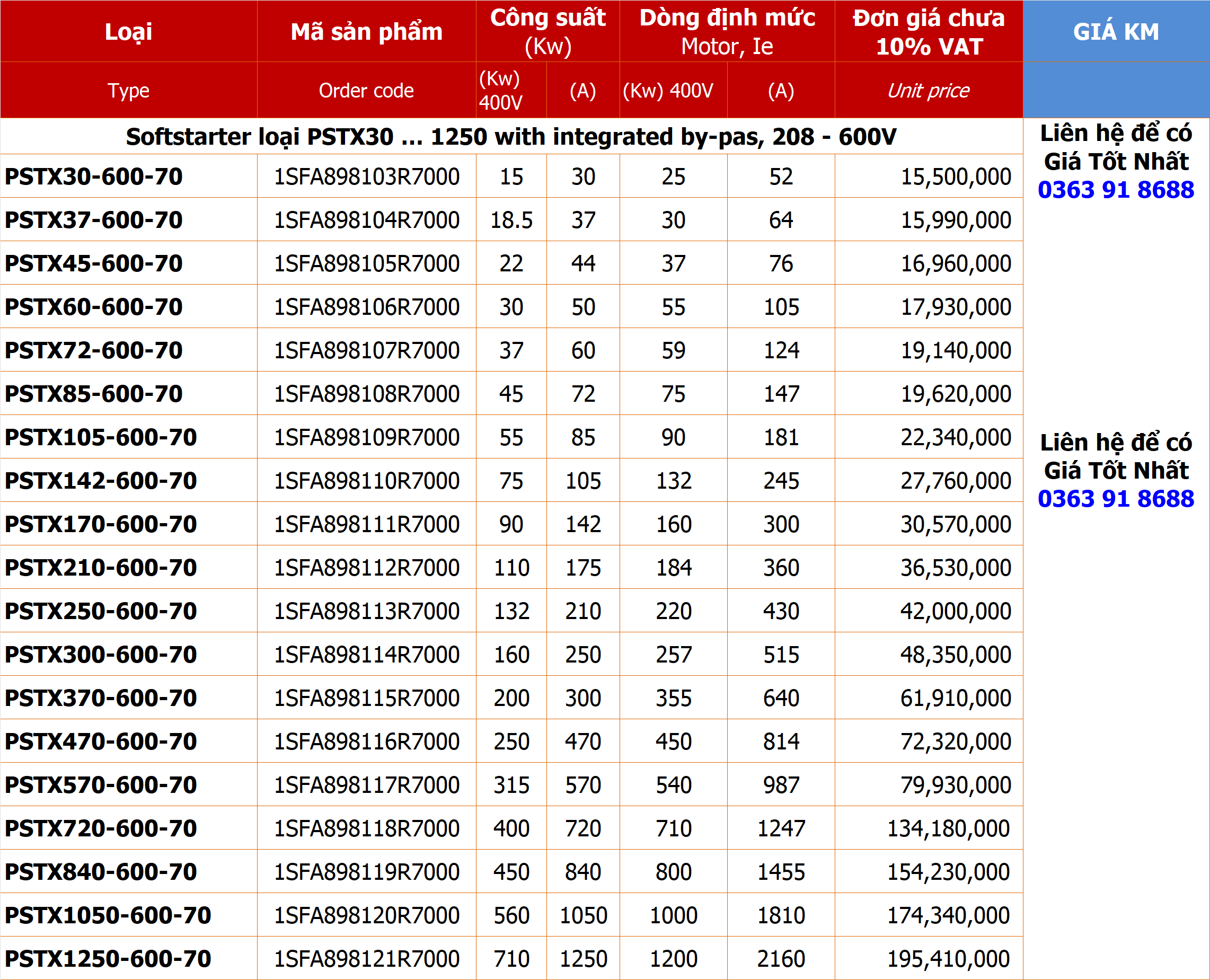
Task: Select the PSTX1250-600-70 type cell
Action: coord(128,959)
